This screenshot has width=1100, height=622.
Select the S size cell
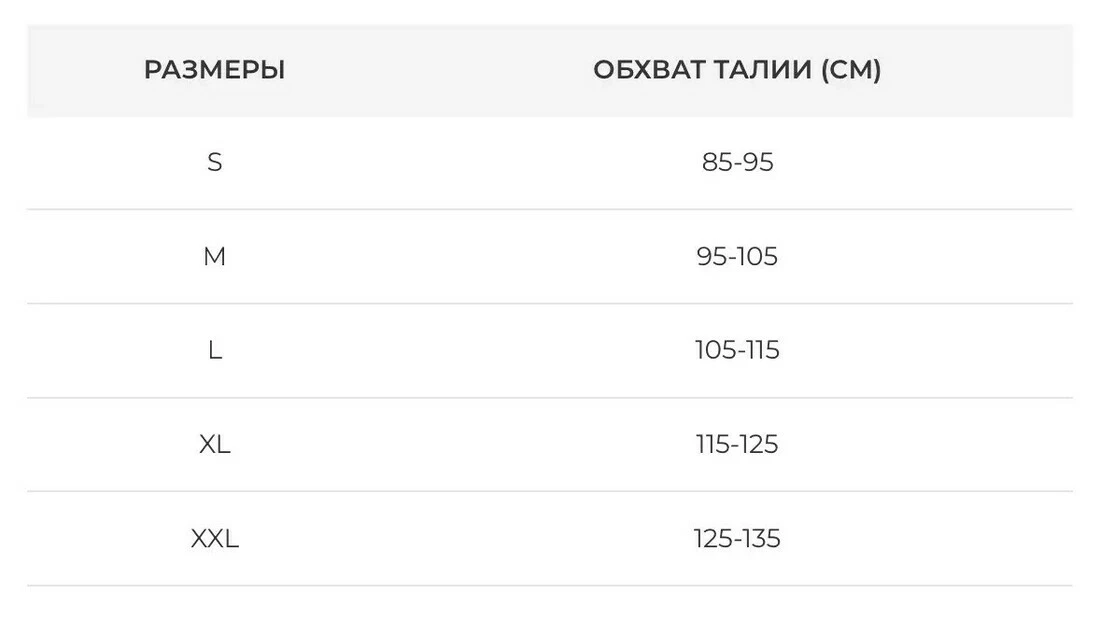pos(214,162)
